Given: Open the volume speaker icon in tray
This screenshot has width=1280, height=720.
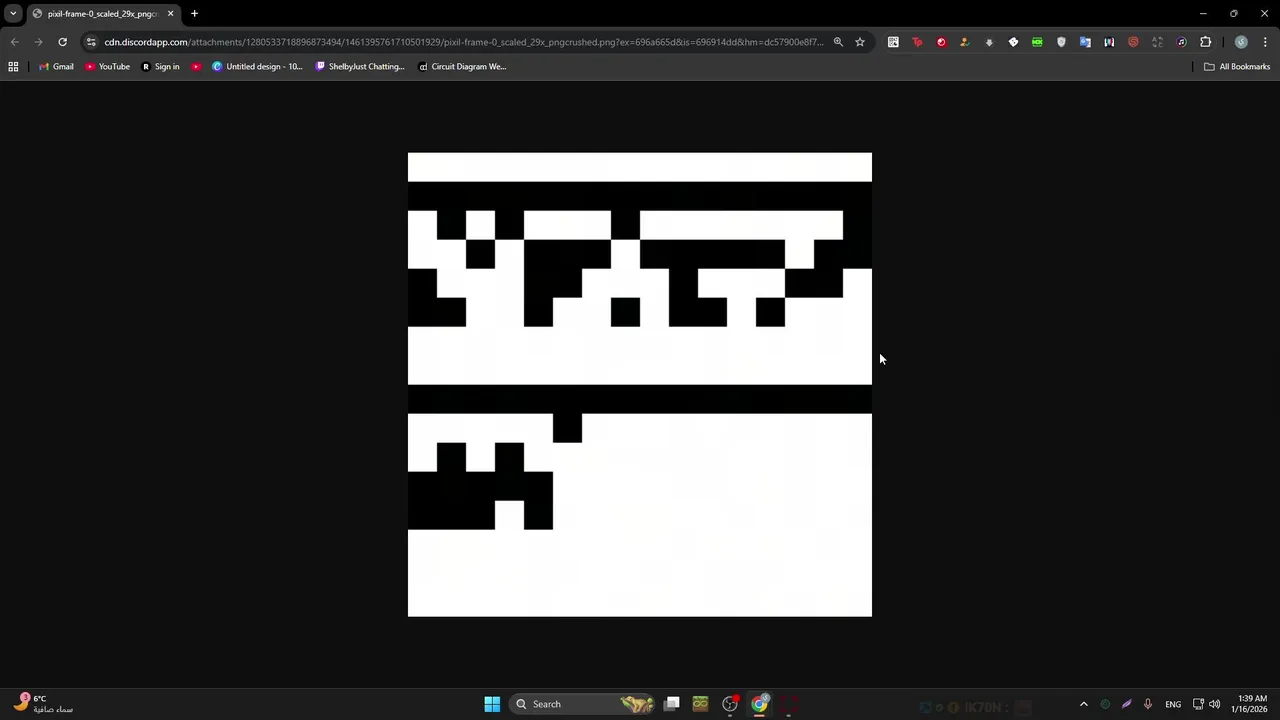Looking at the screenshot, I should (1214, 704).
